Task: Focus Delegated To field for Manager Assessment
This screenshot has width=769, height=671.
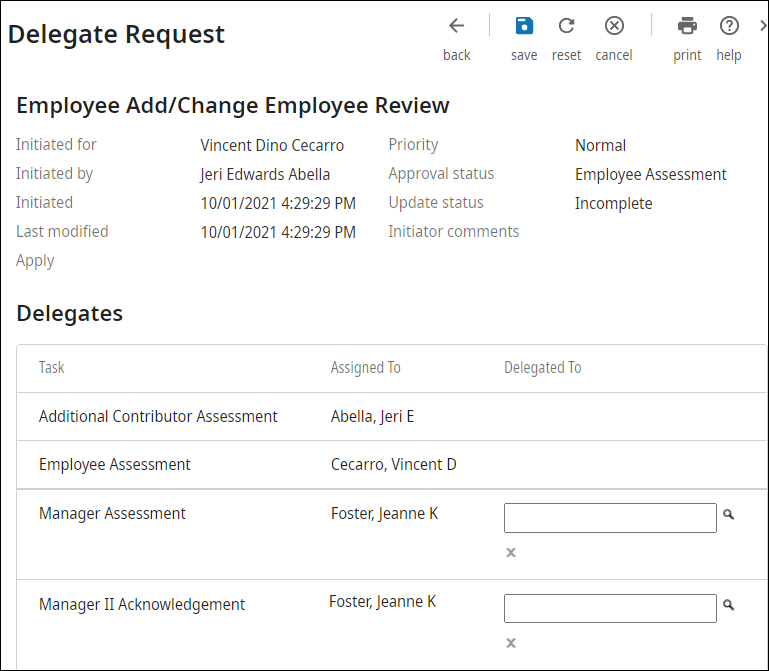Action: (610, 517)
